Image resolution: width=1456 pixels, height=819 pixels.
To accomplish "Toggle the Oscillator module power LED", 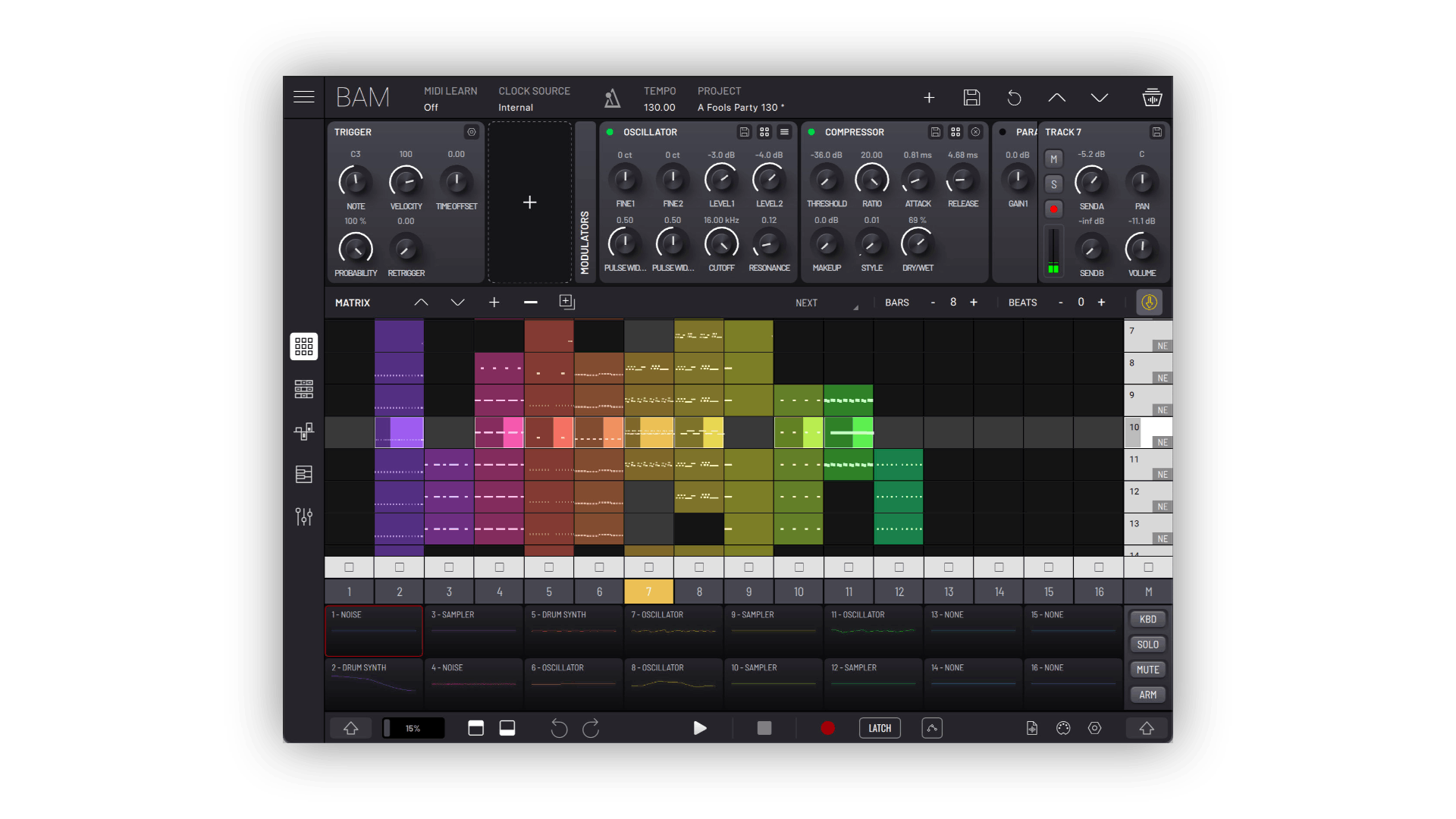I will pyautogui.click(x=610, y=132).
